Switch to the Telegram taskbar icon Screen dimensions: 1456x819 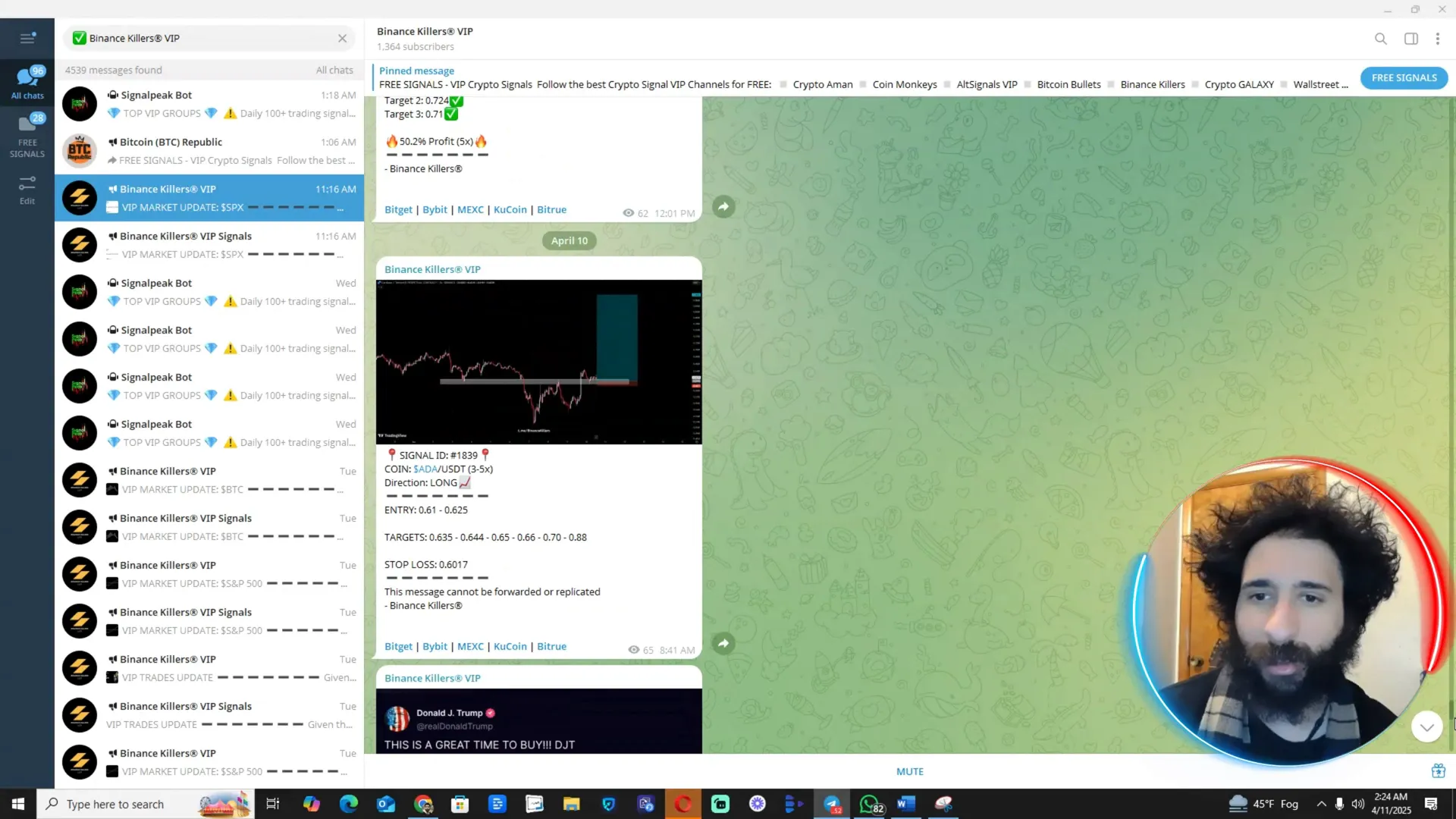[x=832, y=804]
